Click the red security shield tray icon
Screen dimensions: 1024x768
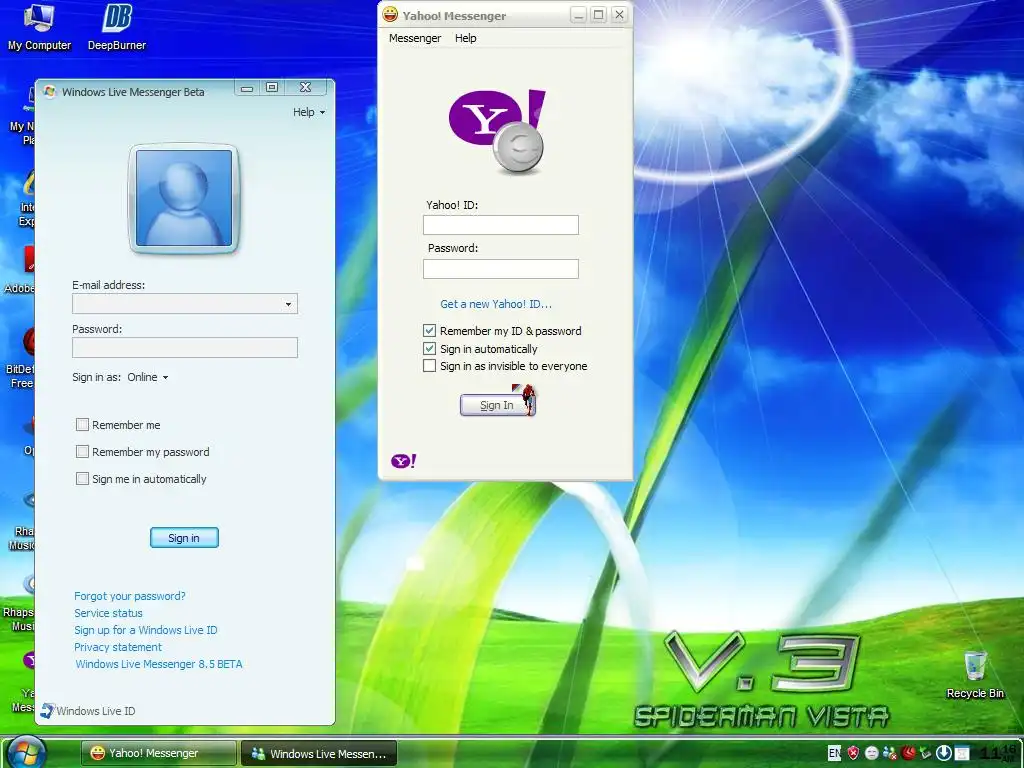853,753
